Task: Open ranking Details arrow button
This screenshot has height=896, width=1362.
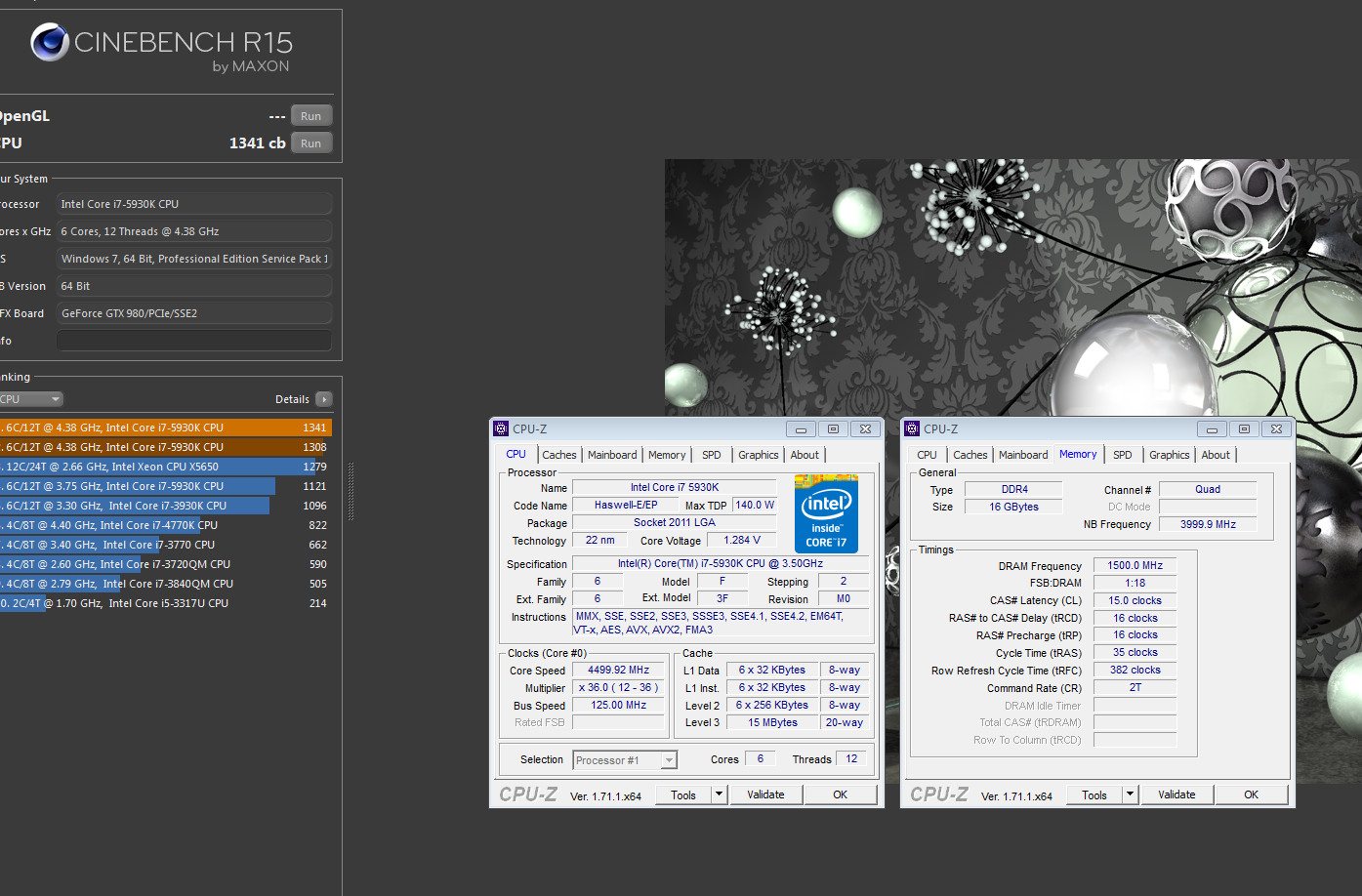Action: 324,399
